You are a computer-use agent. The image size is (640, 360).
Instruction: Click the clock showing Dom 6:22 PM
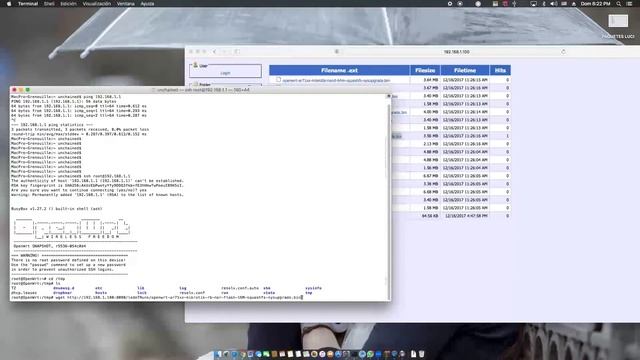point(596,4)
